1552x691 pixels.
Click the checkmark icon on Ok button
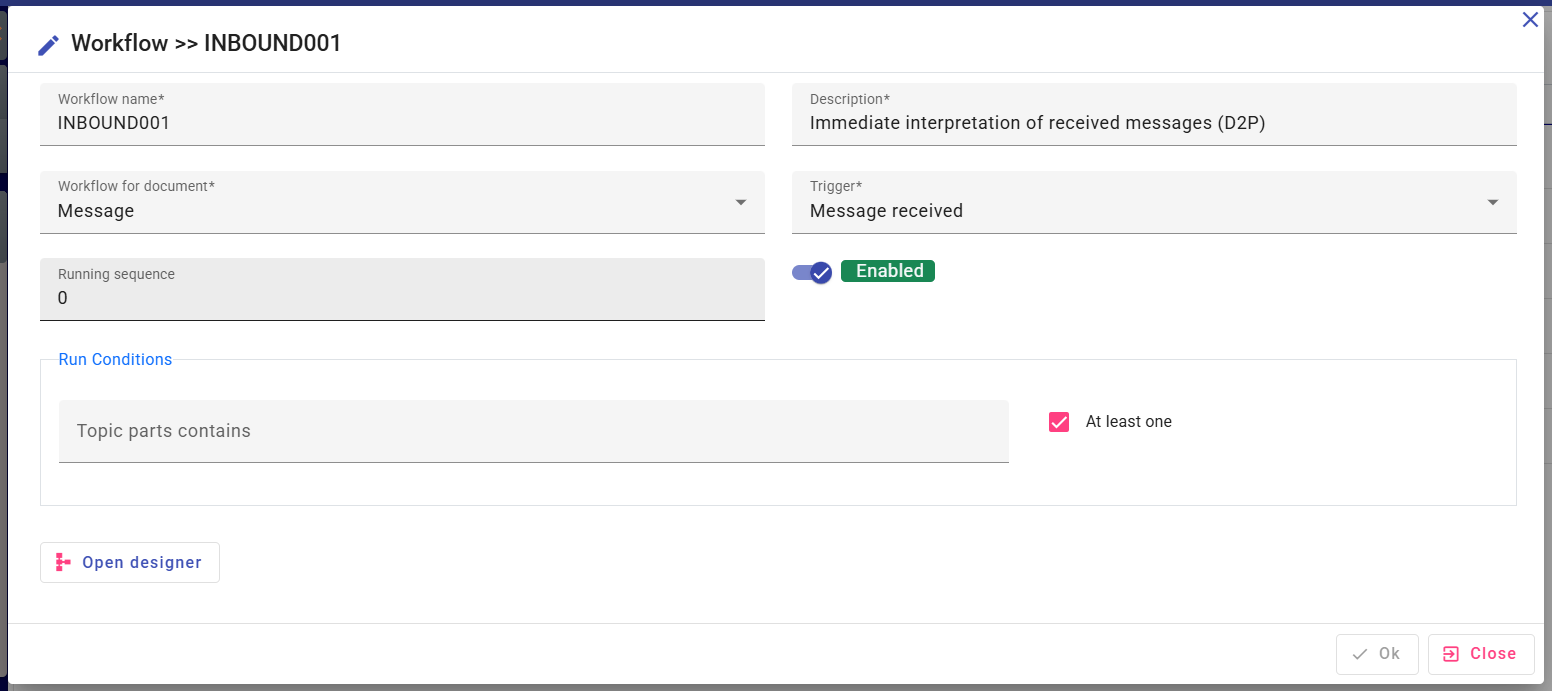tap(1360, 654)
